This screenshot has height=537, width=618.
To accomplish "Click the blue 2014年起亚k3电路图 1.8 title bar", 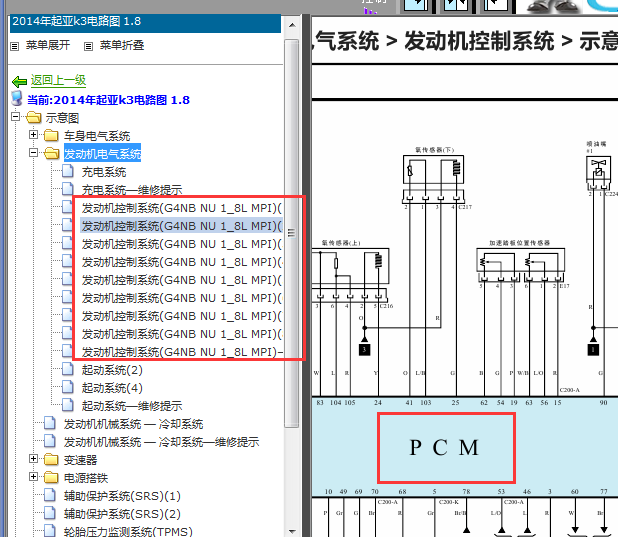I will [x=145, y=23].
